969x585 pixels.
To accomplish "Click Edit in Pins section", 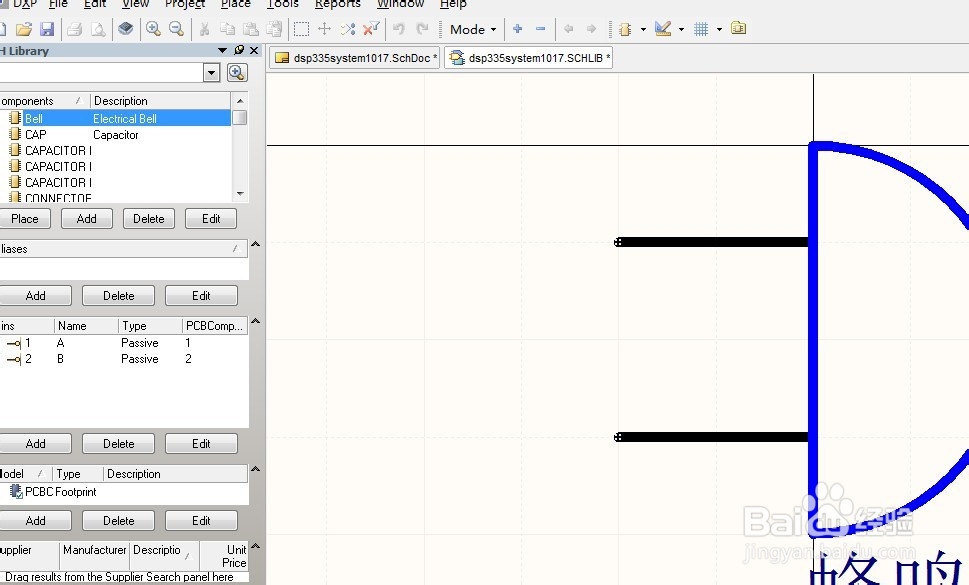I will pos(201,444).
